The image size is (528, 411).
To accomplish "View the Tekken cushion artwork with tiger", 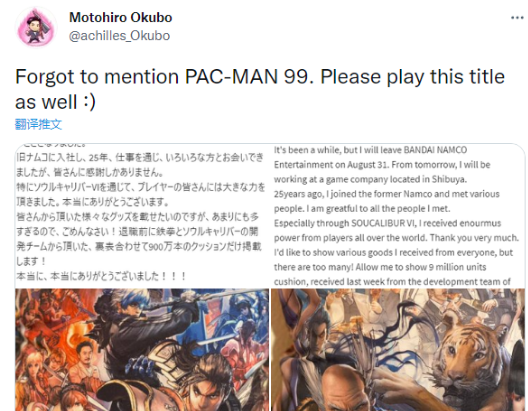I will point(398,350).
